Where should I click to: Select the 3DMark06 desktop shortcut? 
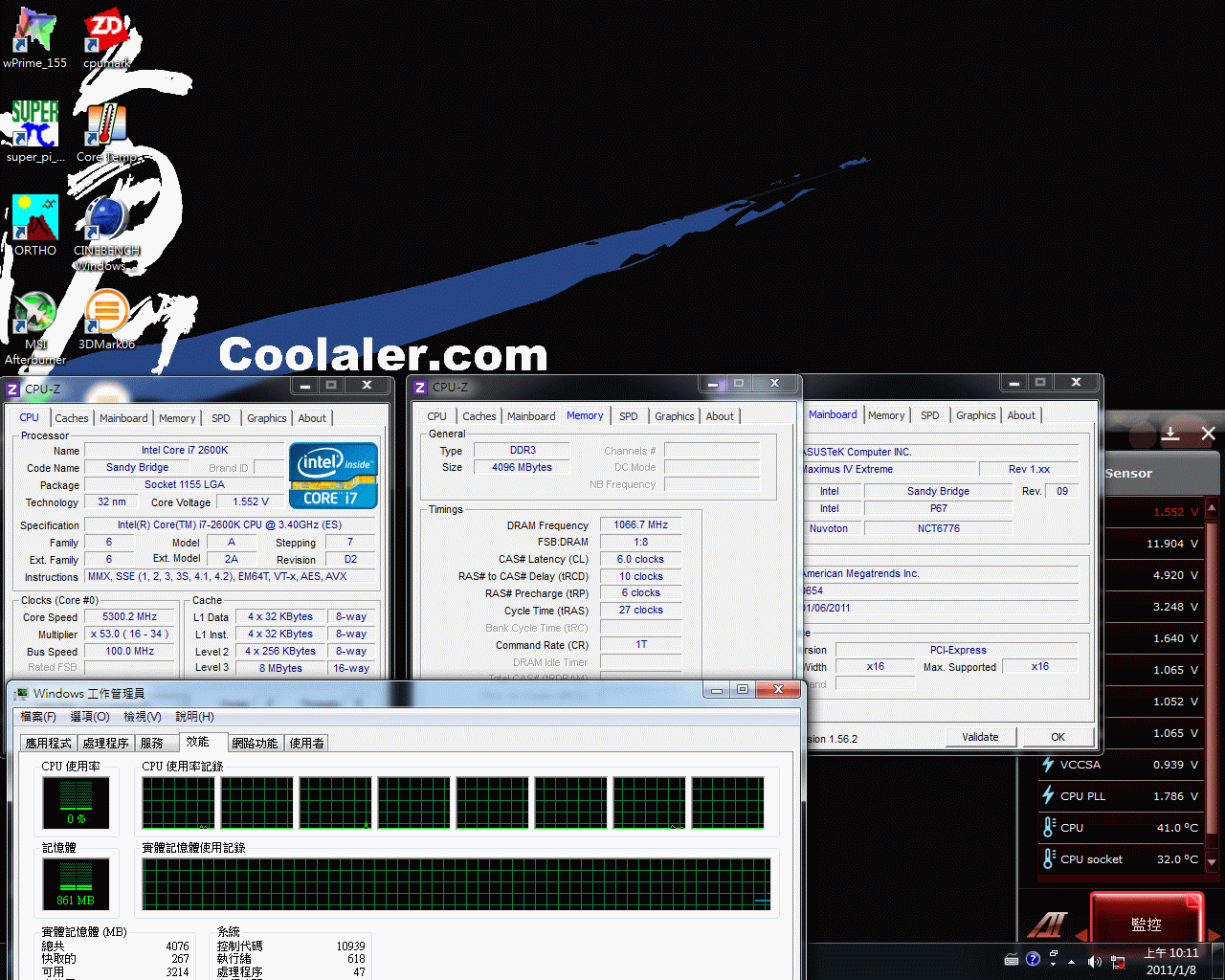pos(106,321)
